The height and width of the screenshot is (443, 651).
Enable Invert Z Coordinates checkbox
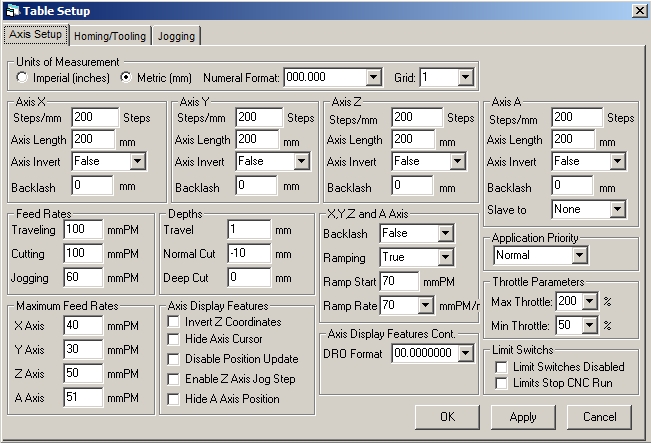pos(173,322)
